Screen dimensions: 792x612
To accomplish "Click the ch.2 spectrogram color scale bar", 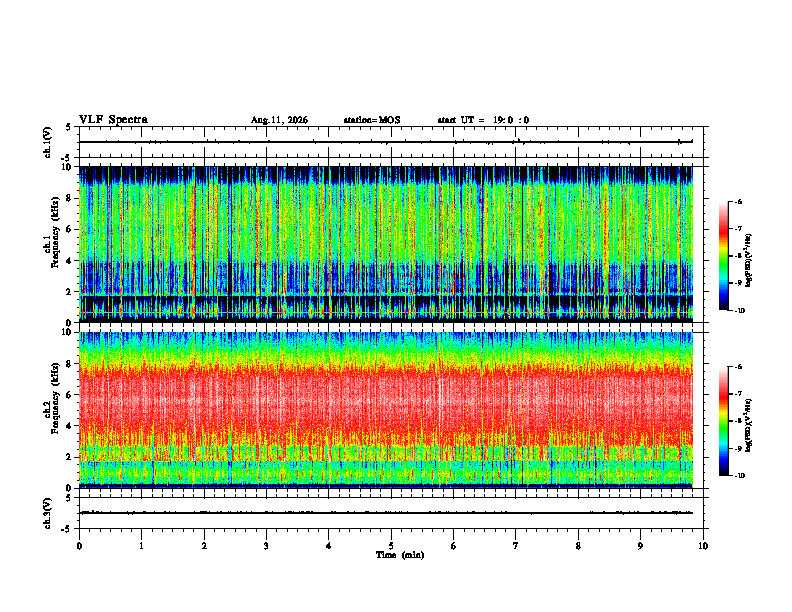I will click(723, 421).
